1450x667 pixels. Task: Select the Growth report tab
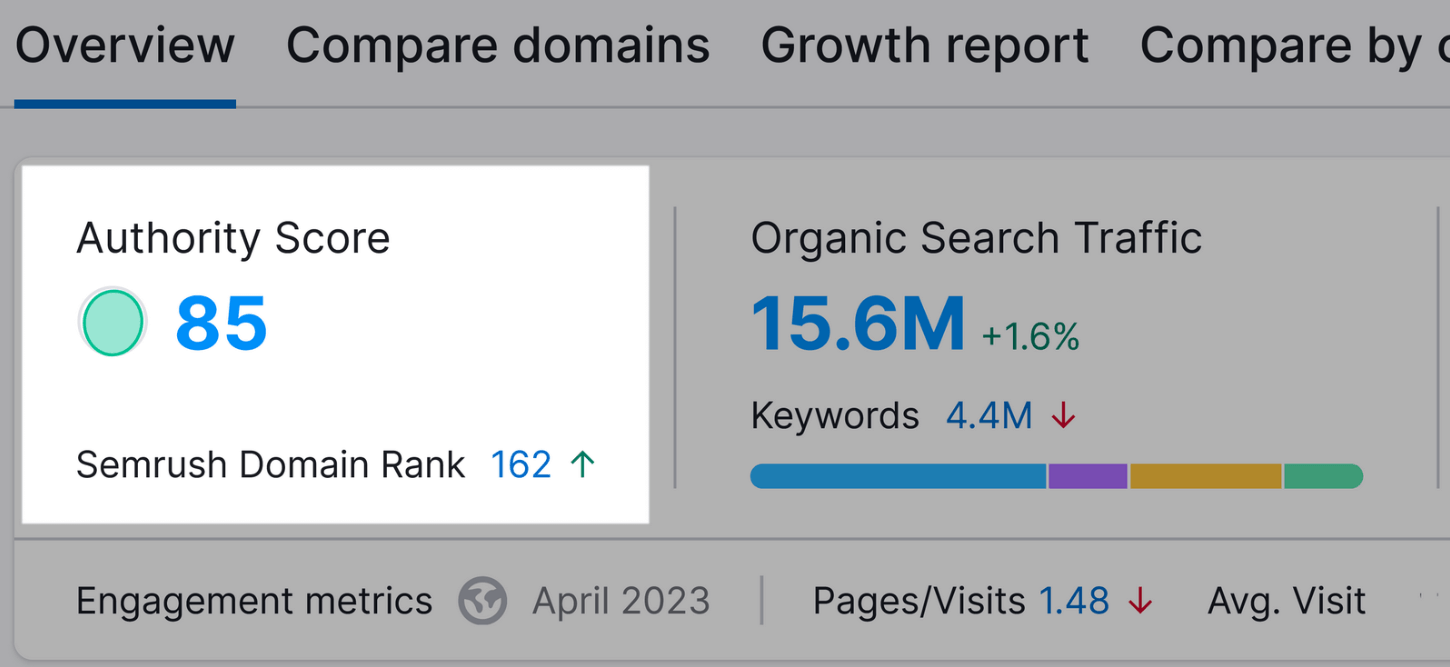pos(925,46)
